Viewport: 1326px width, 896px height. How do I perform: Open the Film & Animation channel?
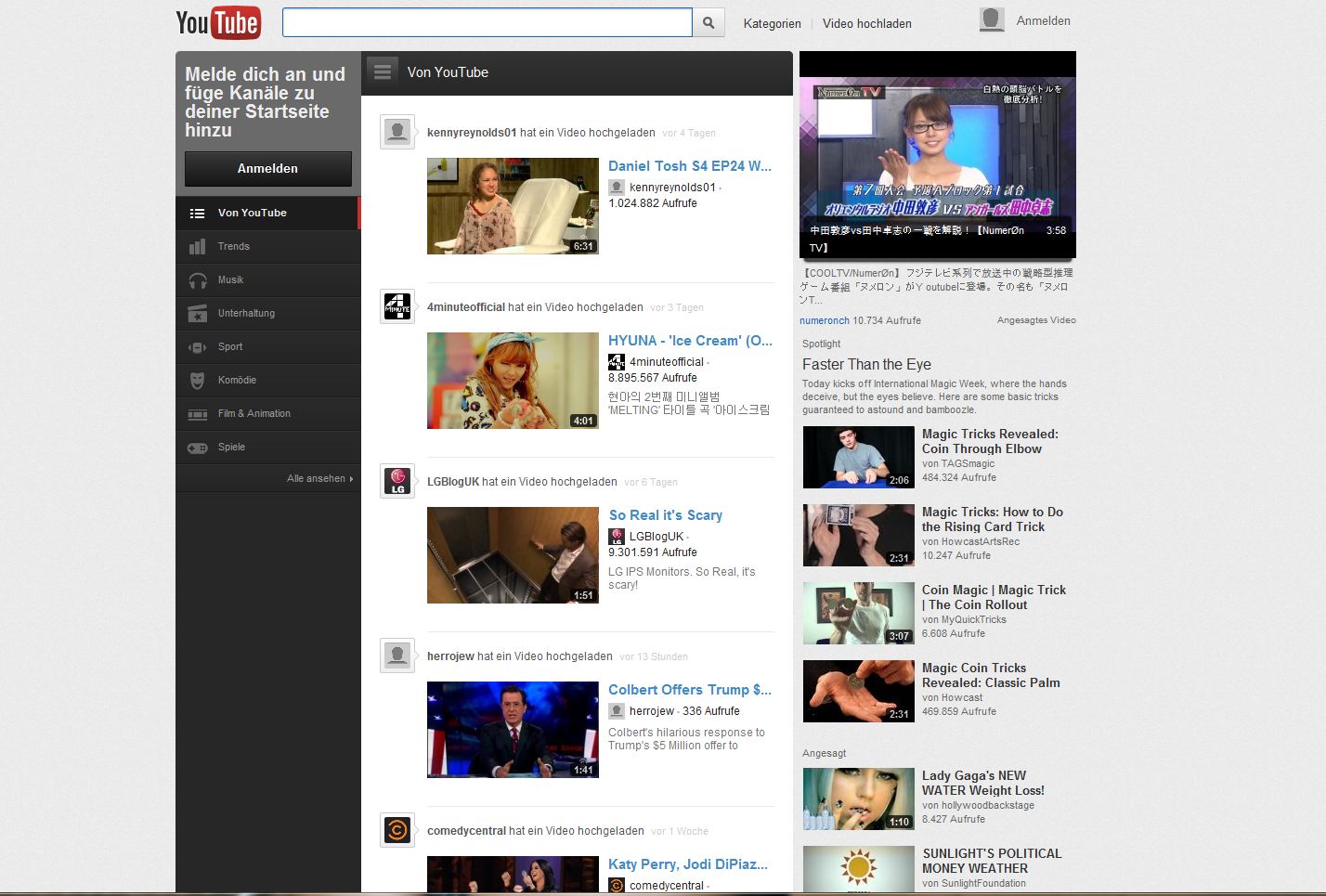tap(267, 413)
